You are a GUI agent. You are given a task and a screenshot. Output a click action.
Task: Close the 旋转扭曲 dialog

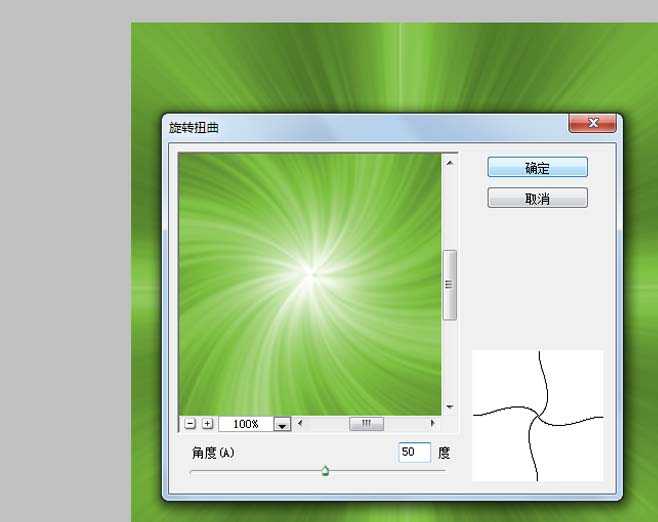tap(593, 123)
